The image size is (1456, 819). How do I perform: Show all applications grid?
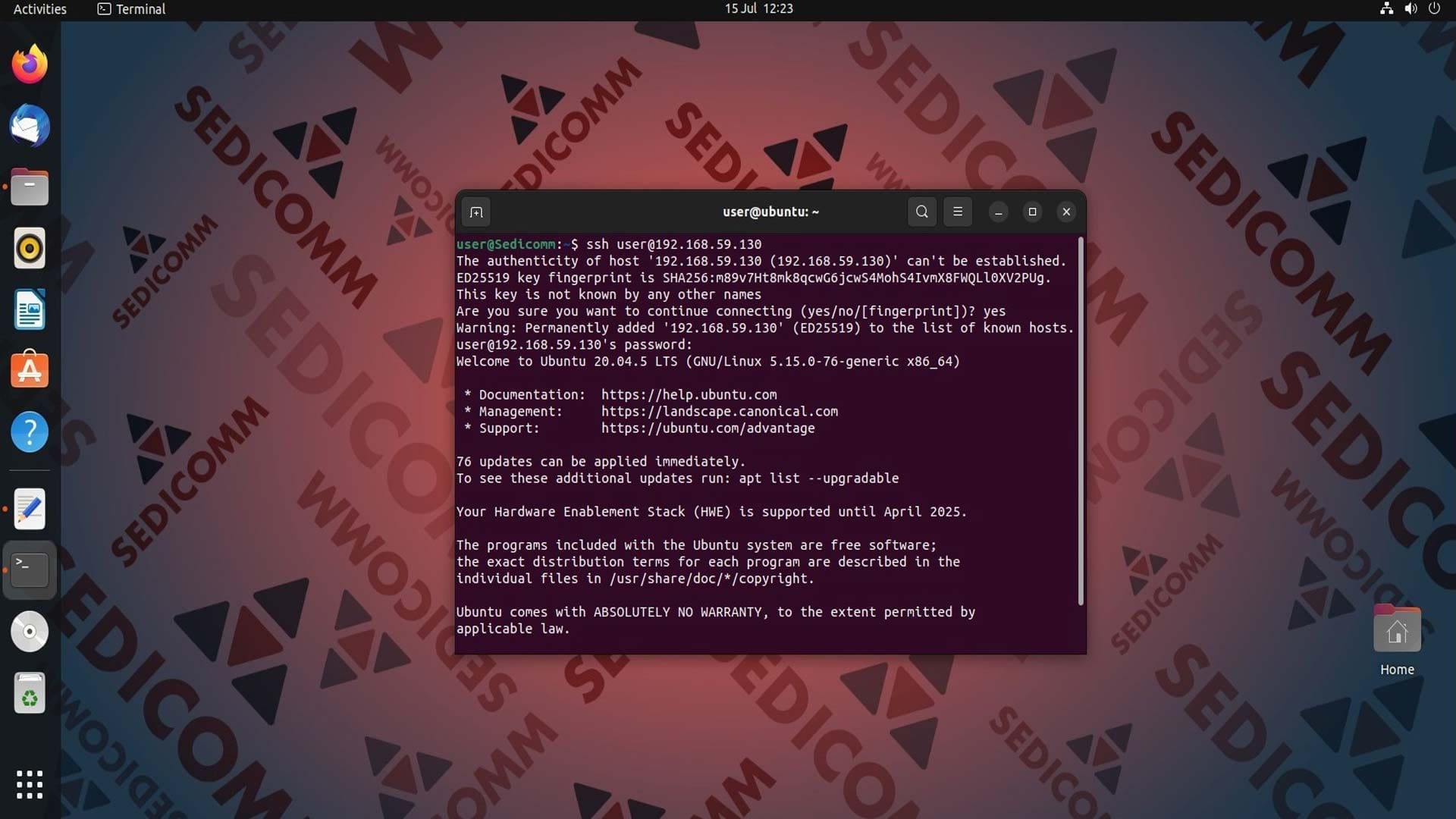coord(30,785)
